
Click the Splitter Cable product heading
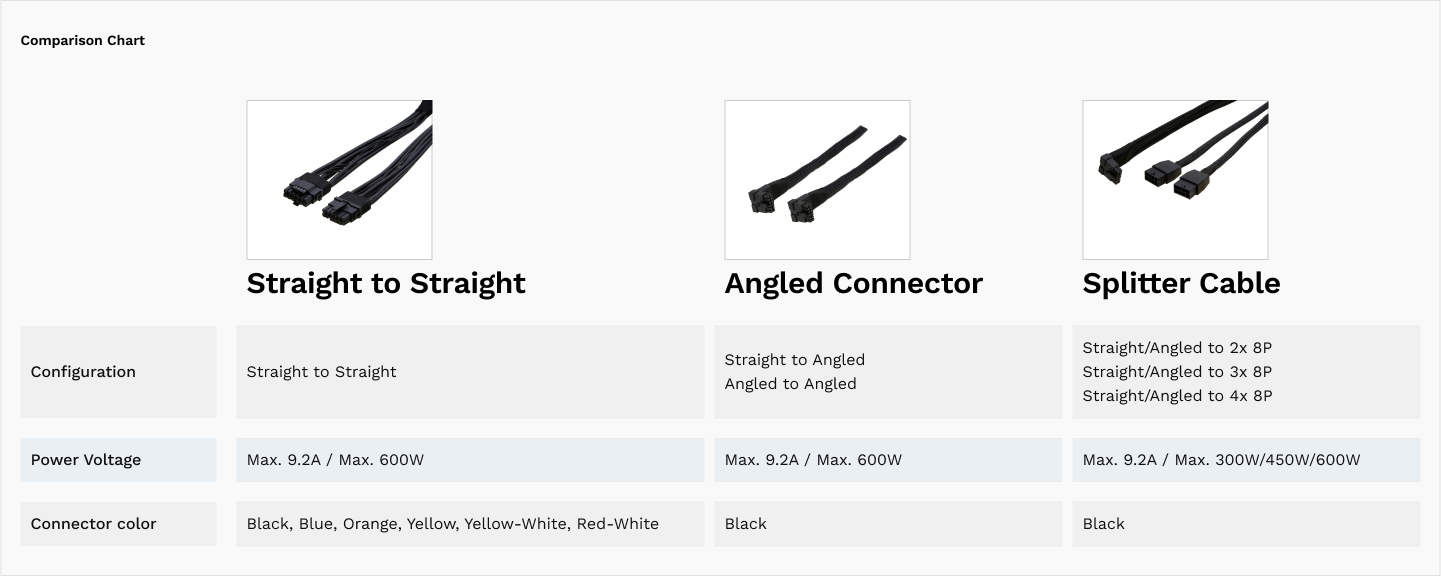pyautogui.click(x=1181, y=283)
